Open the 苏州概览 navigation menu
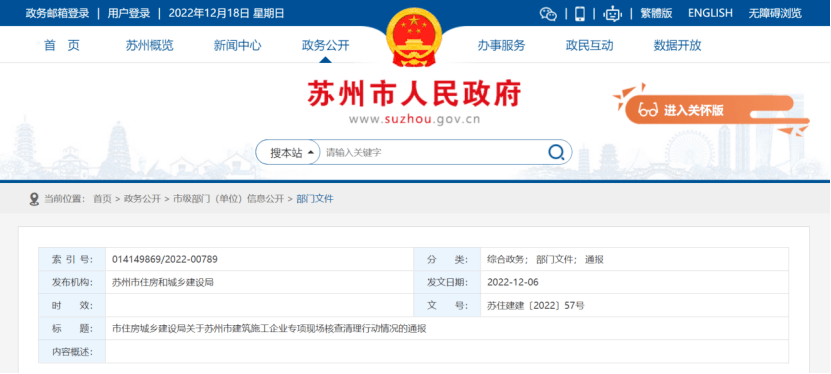This screenshot has width=831, height=374. (149, 46)
